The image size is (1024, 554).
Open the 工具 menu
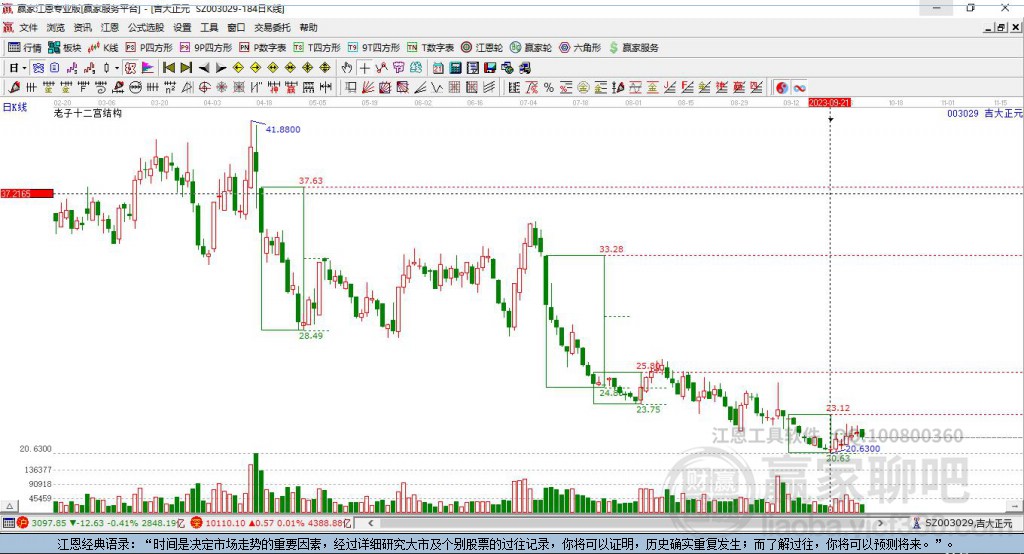pos(209,27)
